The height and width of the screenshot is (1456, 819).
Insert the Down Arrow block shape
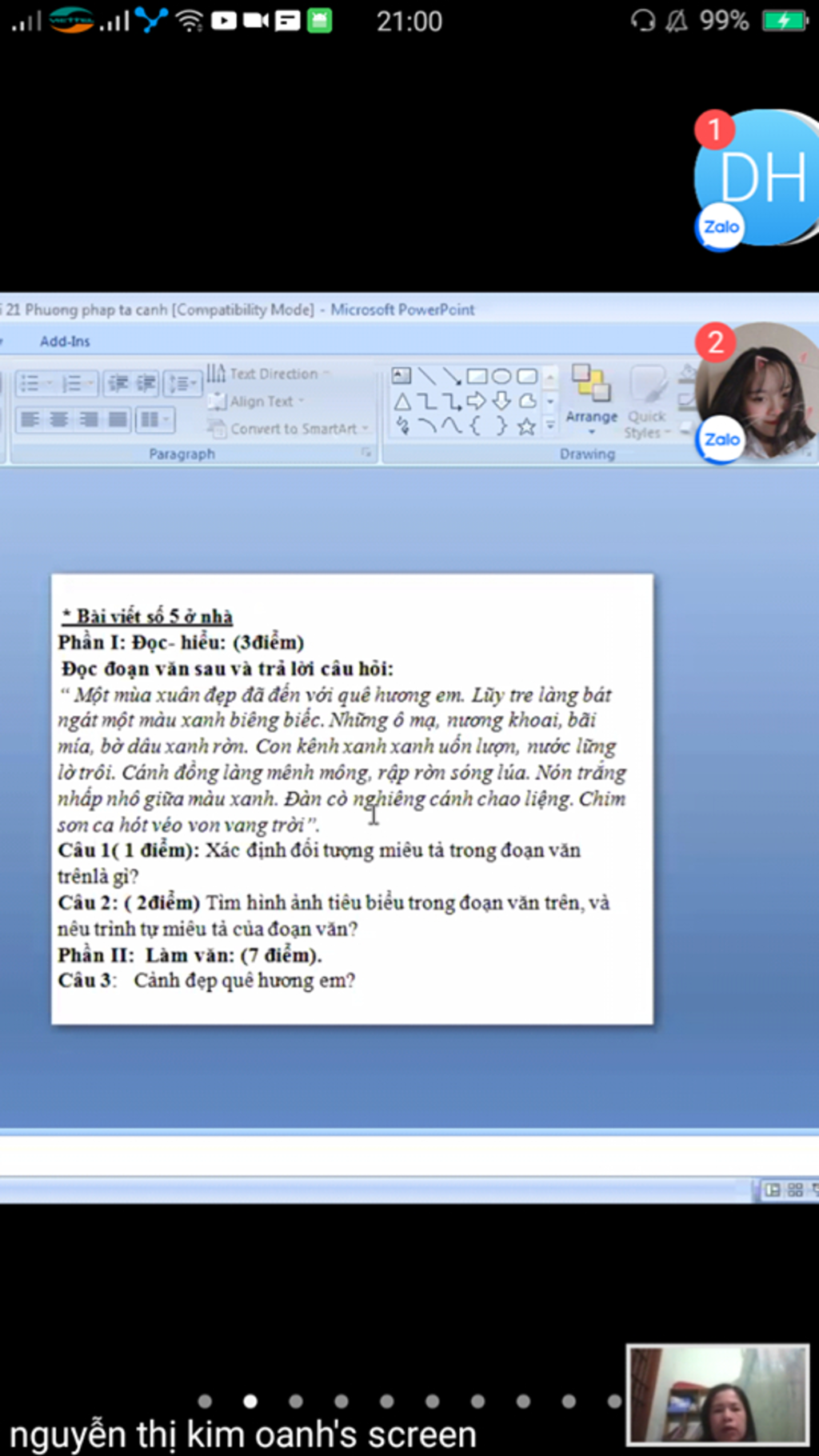pyautogui.click(x=501, y=402)
